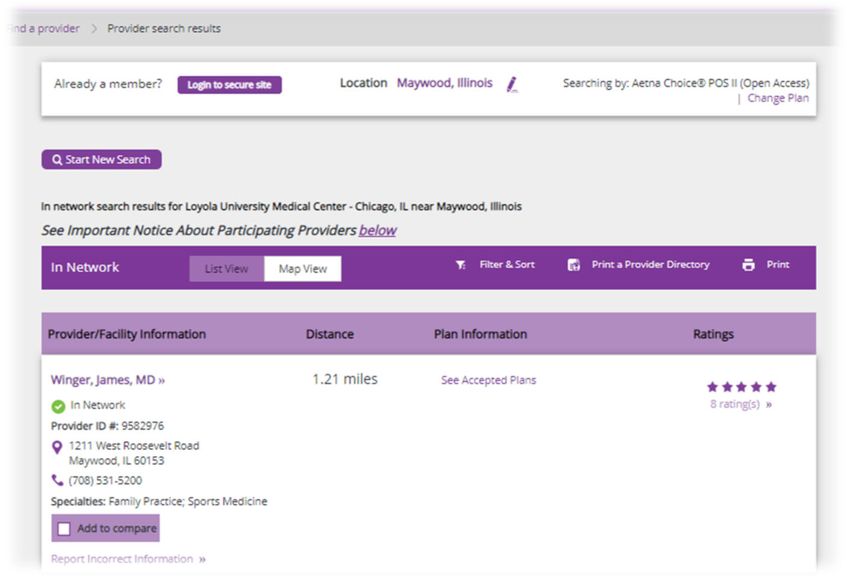Click the pencil icon to edit location

(x=512, y=85)
